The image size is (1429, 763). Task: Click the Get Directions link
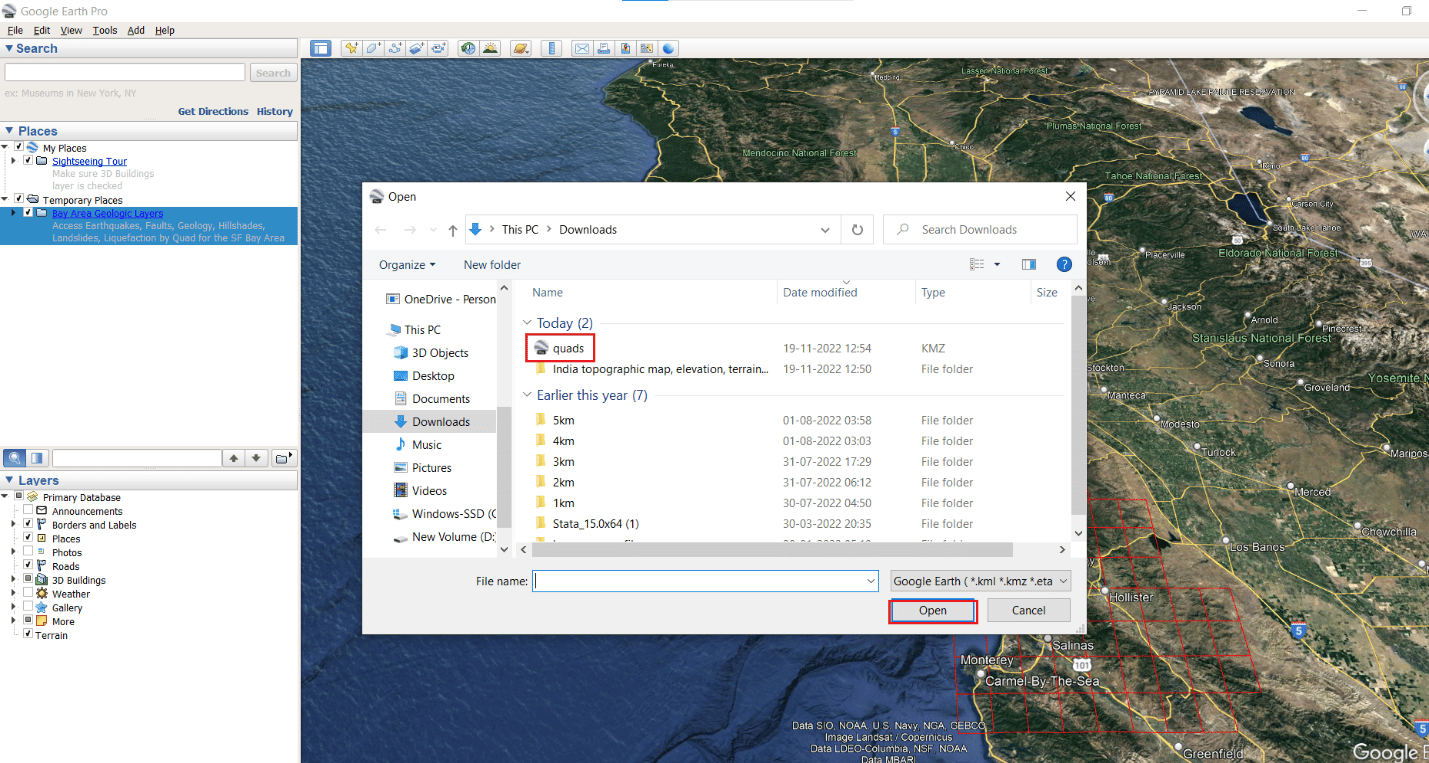click(213, 112)
